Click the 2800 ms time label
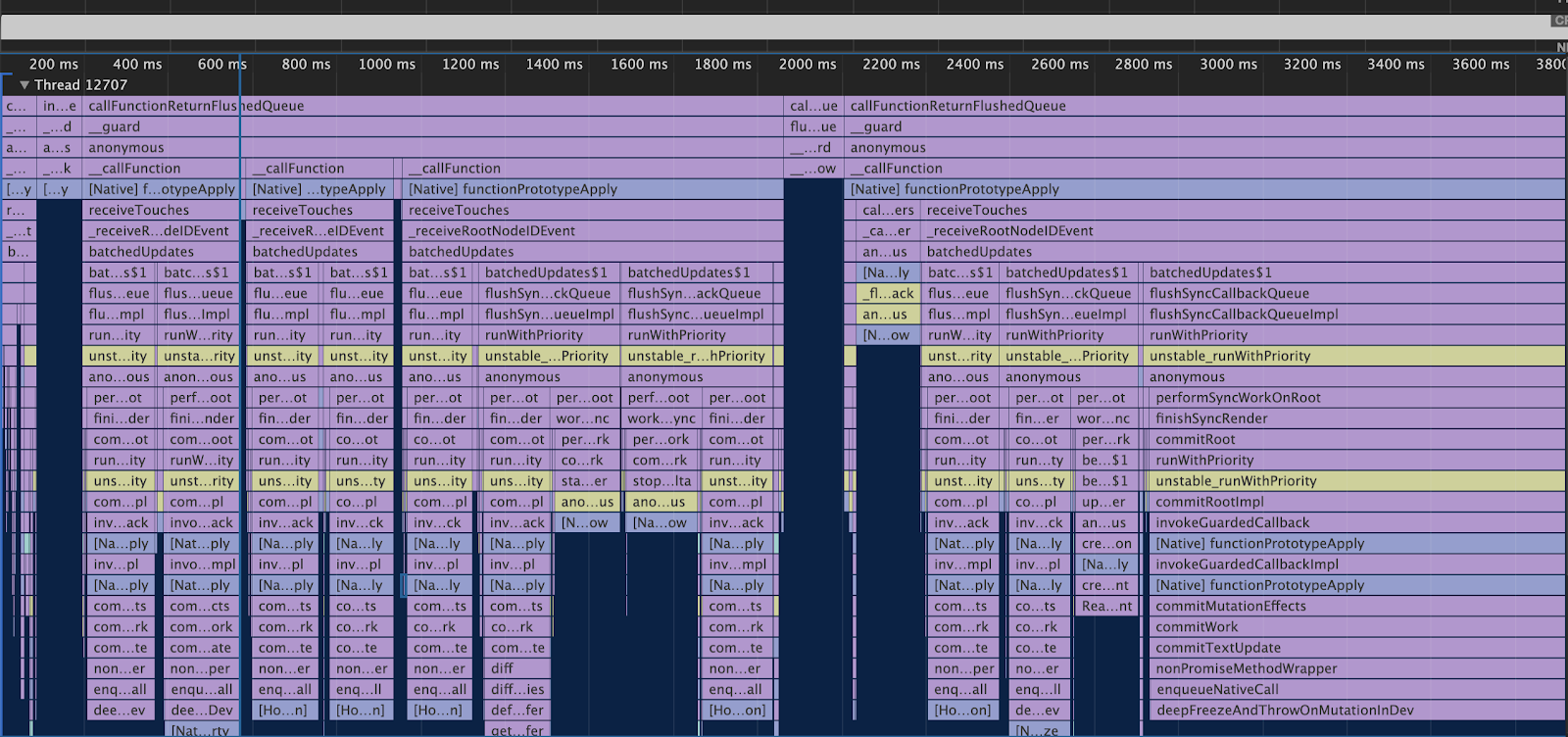This screenshot has width=1568, height=737. (1144, 64)
